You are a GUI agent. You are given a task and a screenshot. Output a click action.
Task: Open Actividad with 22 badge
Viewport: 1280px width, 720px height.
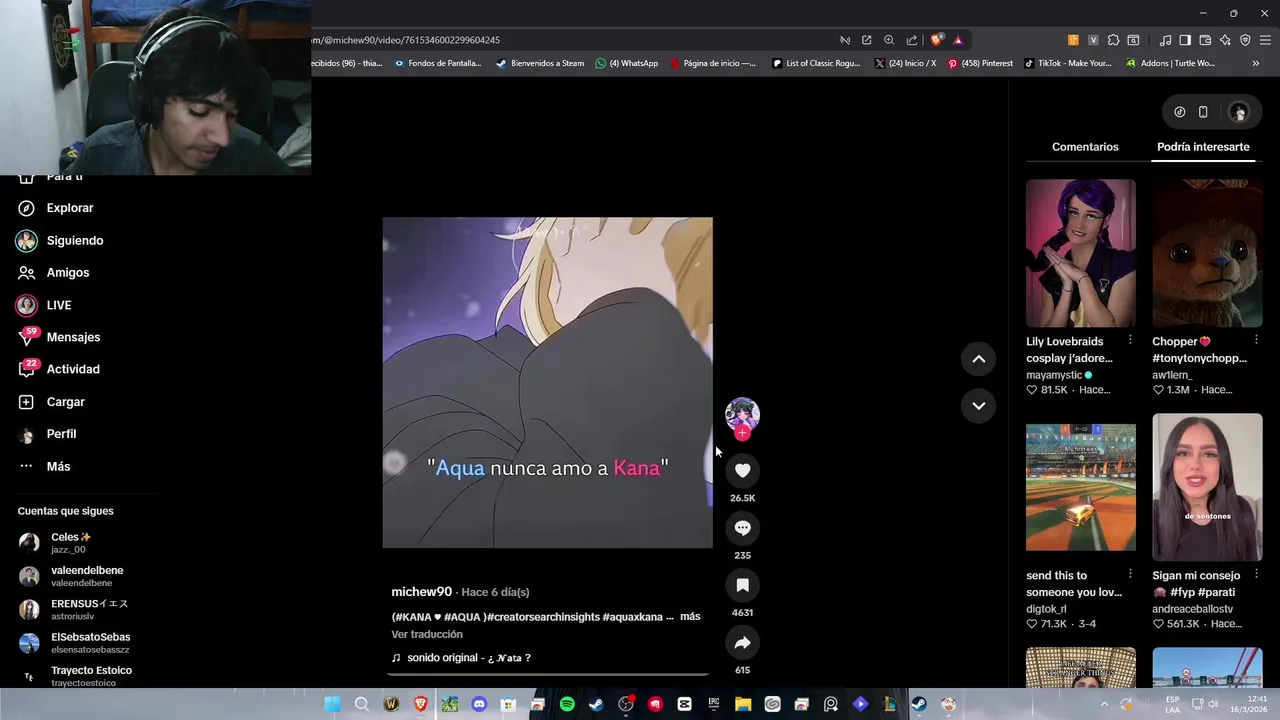59,369
